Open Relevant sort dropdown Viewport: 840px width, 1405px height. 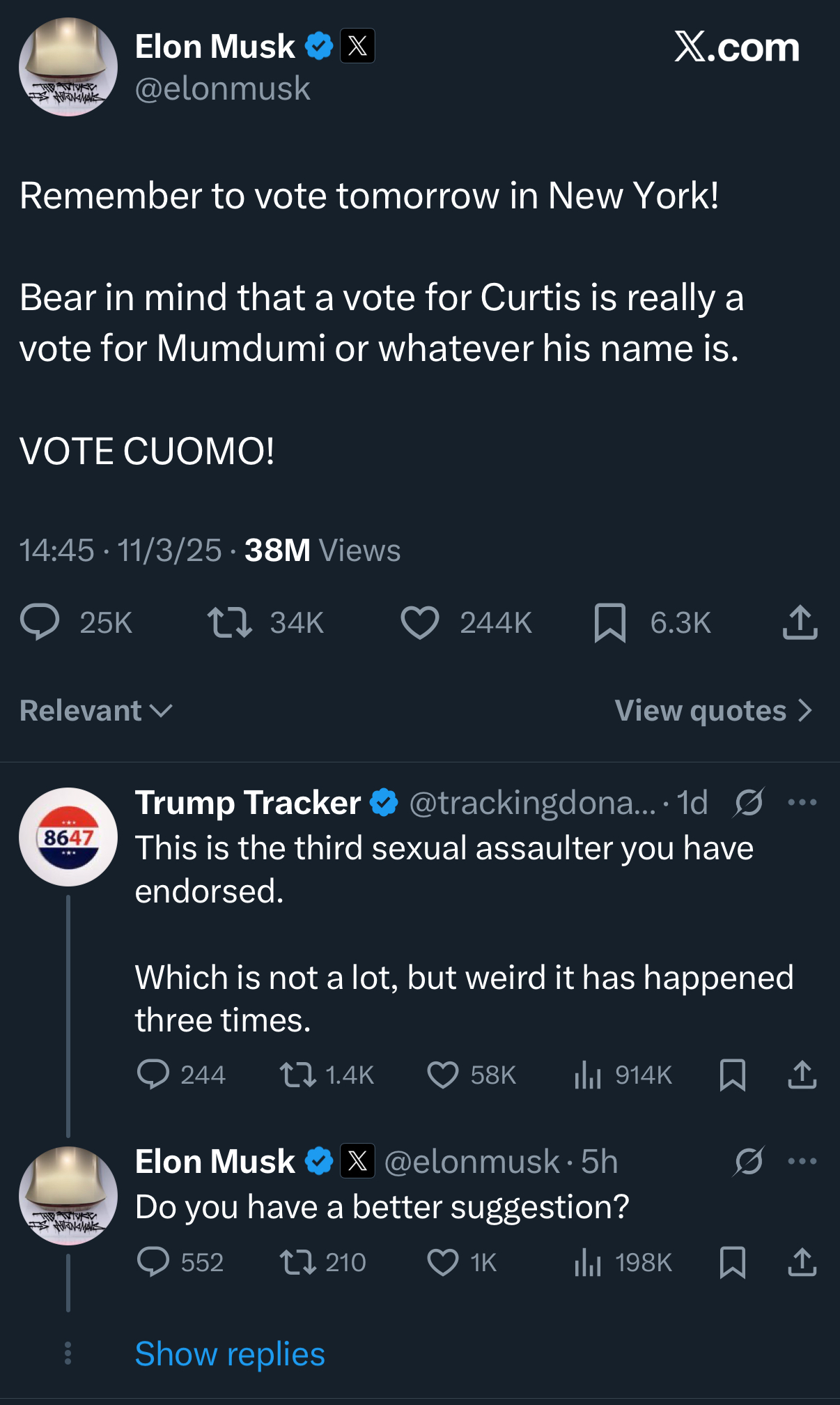(x=96, y=711)
